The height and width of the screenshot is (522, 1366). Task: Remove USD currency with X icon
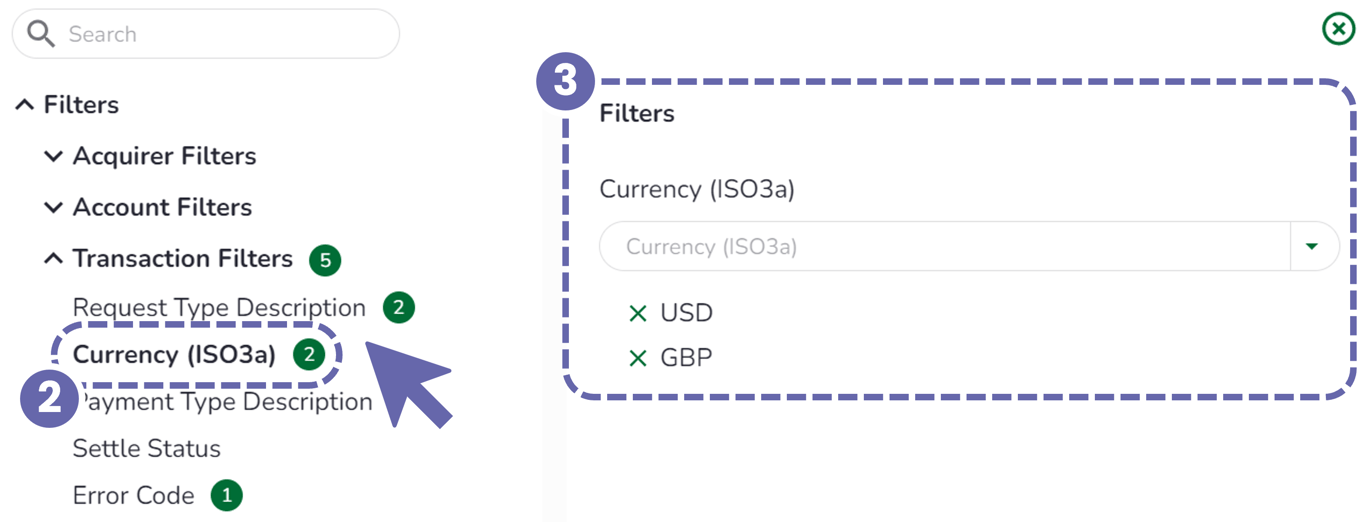coord(637,314)
